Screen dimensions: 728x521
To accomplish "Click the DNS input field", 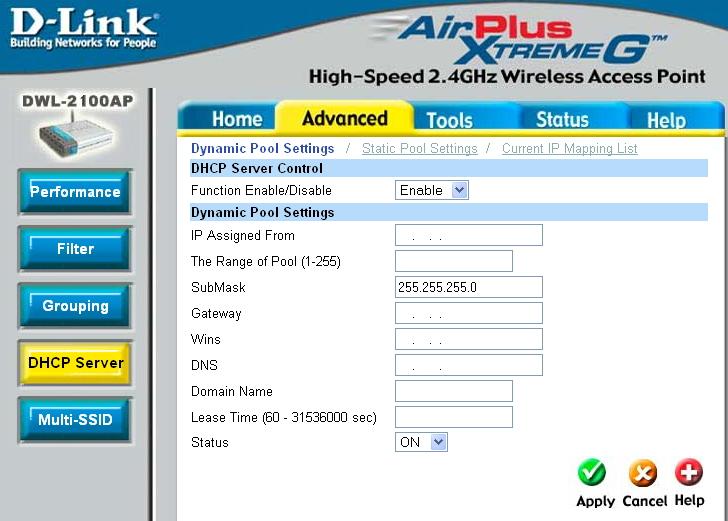I will pyautogui.click(x=469, y=365).
